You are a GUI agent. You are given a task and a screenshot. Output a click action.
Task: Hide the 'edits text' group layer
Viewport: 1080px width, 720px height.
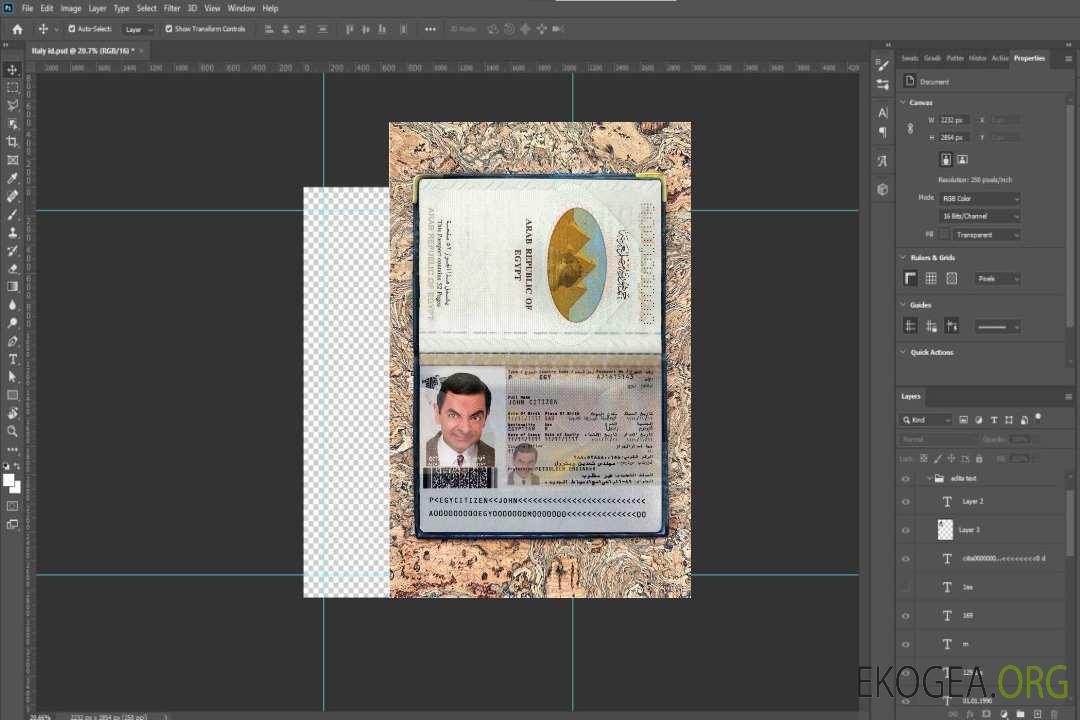click(x=906, y=479)
